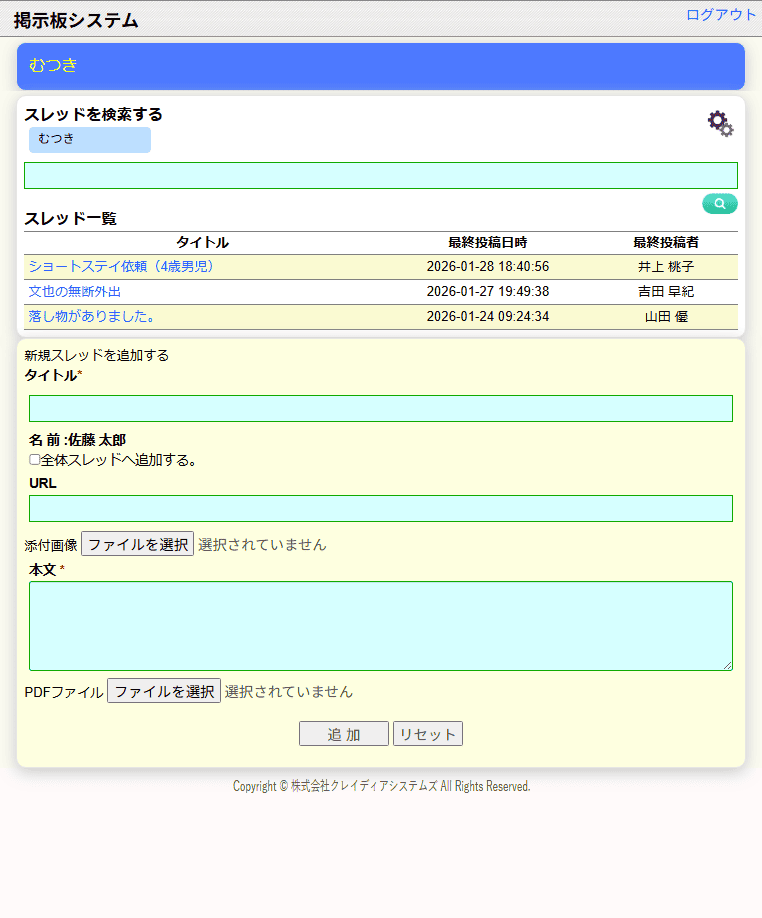Click the 本文 text area
Screen dimensions: 762x918
point(380,626)
